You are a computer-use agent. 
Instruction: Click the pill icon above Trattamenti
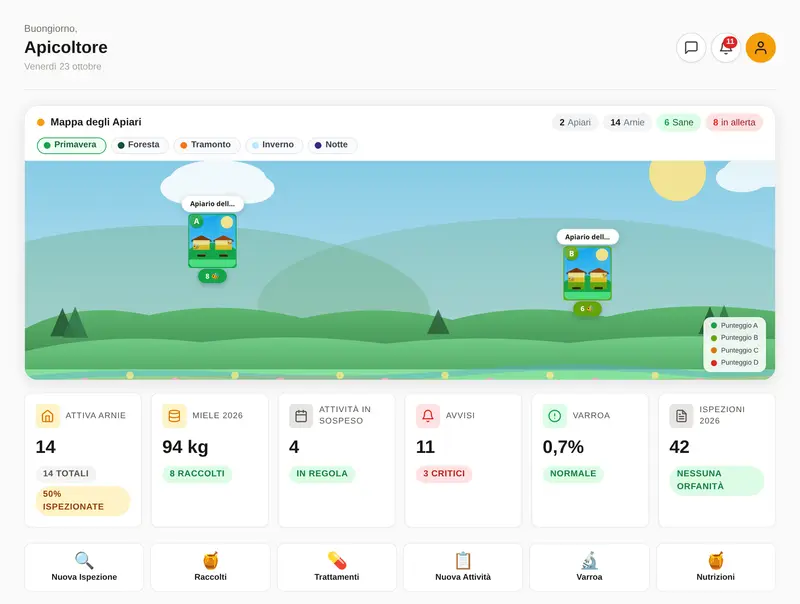click(x=337, y=560)
